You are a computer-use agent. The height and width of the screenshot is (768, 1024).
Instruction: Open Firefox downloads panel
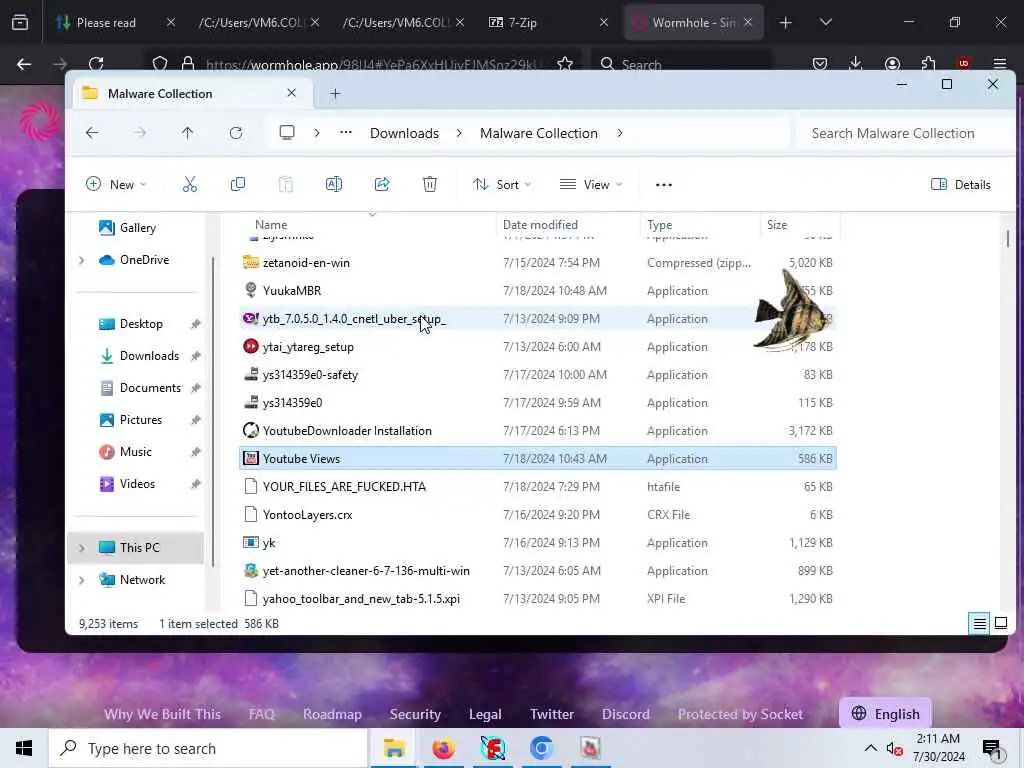tap(856, 63)
